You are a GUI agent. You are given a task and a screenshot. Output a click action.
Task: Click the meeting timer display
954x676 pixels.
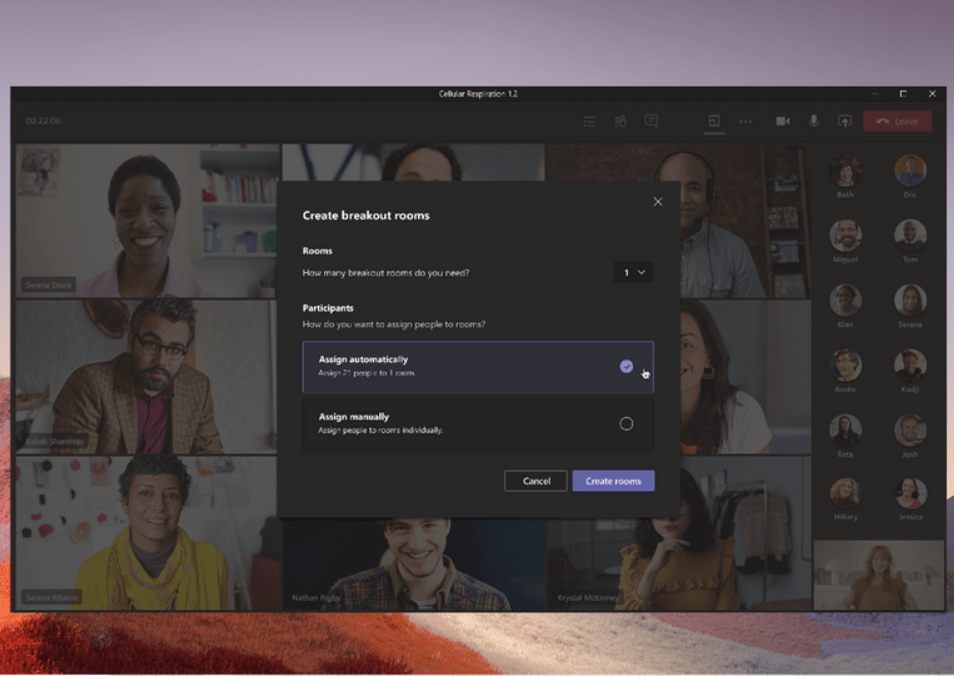42,121
